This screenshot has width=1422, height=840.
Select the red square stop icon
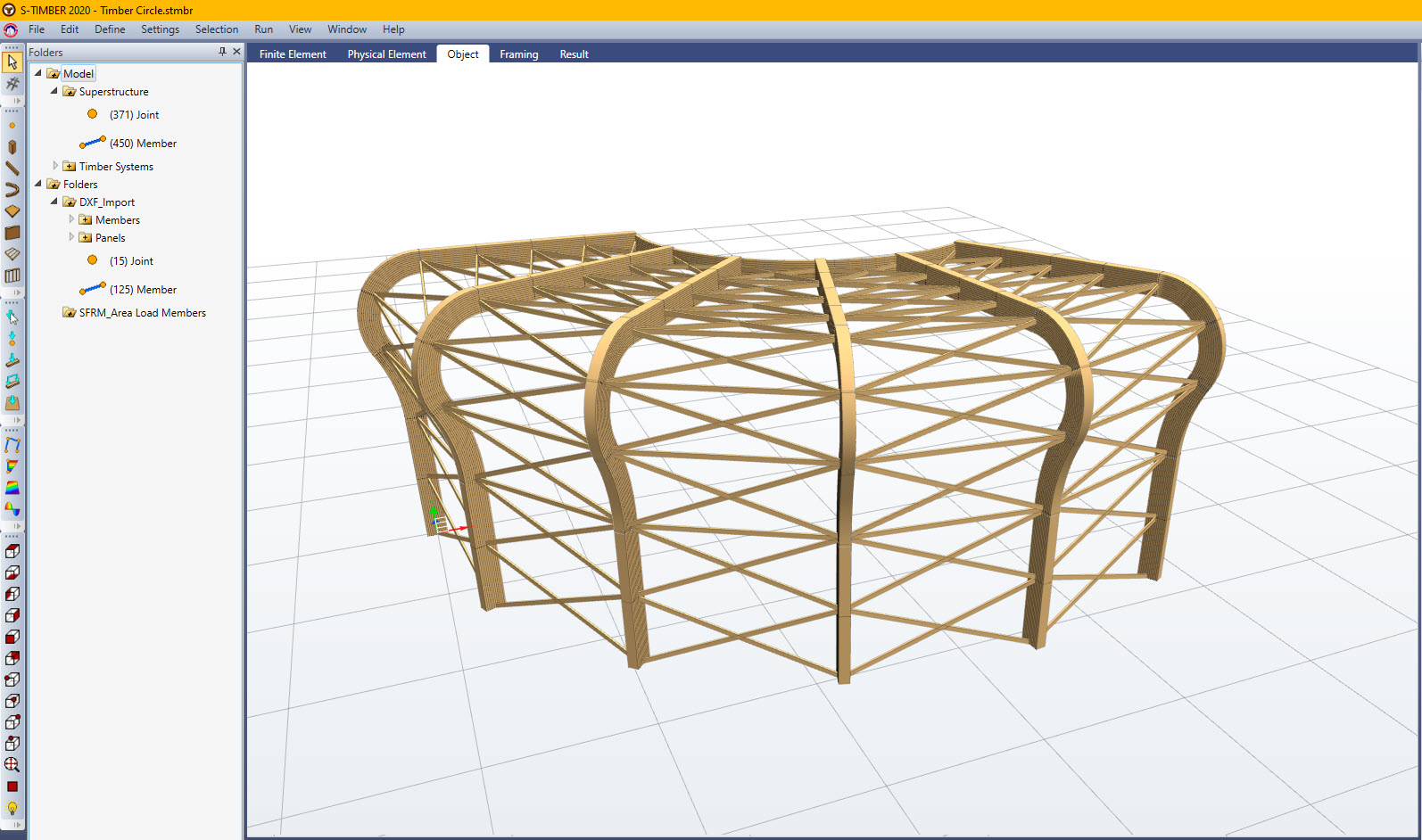(x=12, y=786)
